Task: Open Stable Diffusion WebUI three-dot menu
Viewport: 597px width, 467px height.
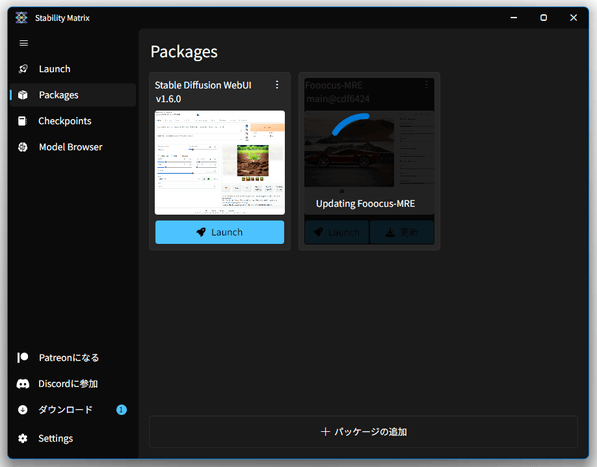Action: coord(277,85)
